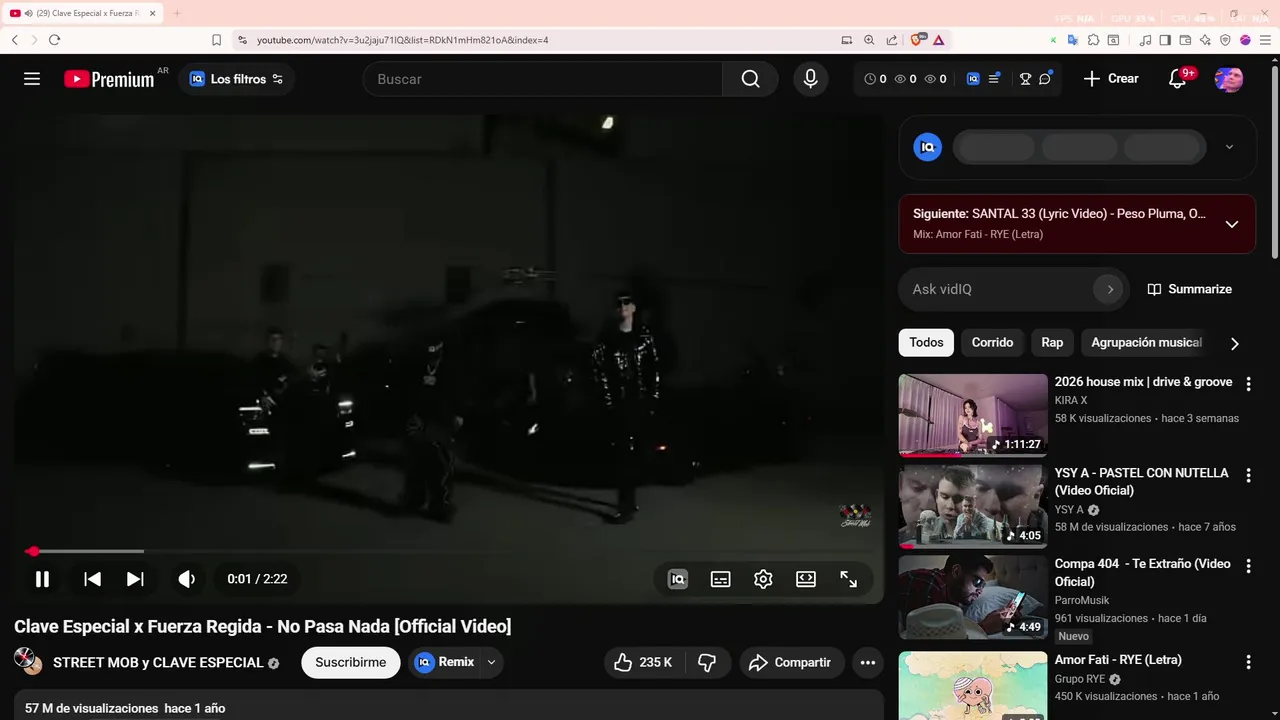Click the Brave Rewards triangle icon
The image size is (1280, 720).
point(939,40)
